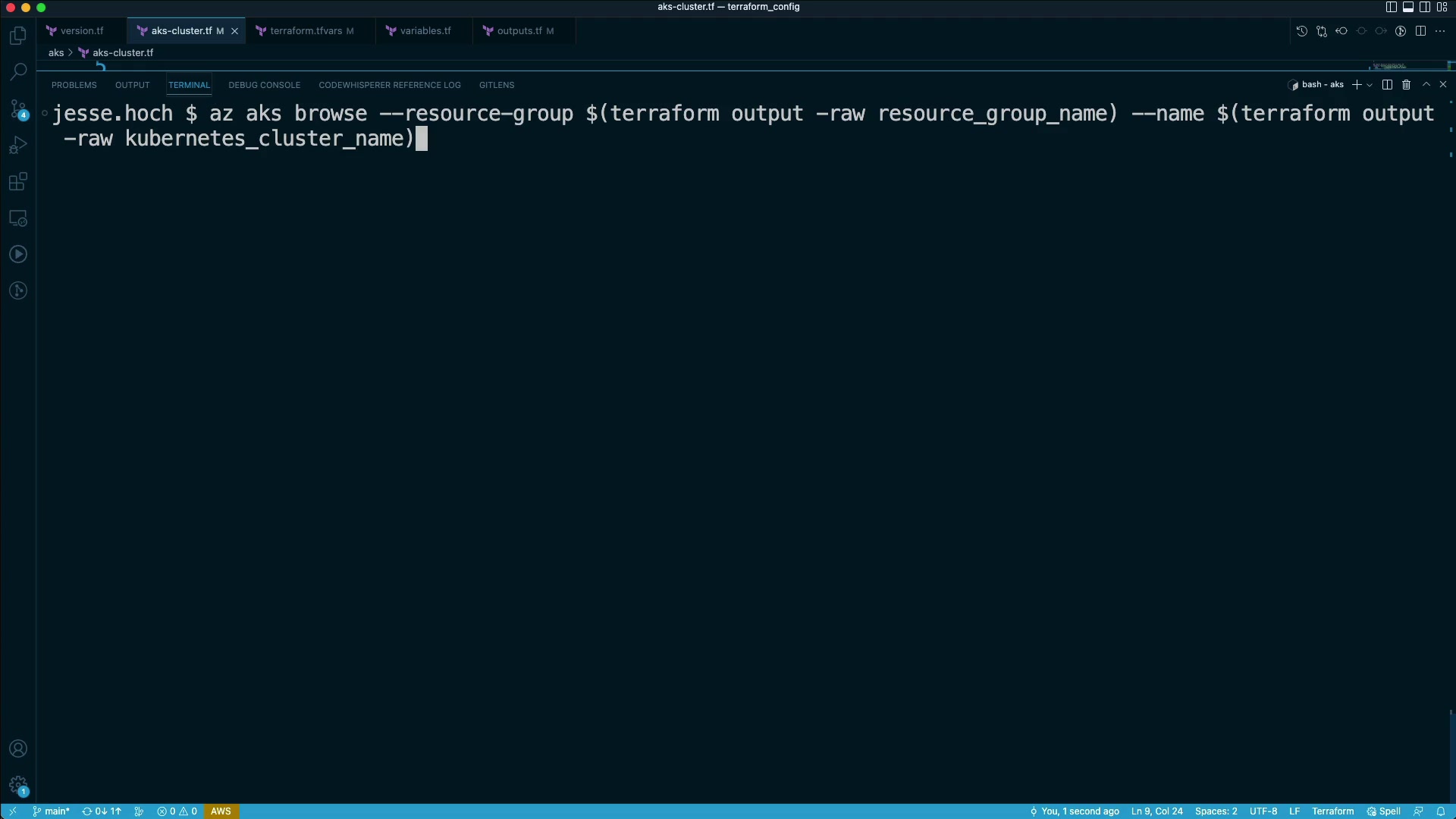Open the new terminal launch profile dropdown

1370,85
